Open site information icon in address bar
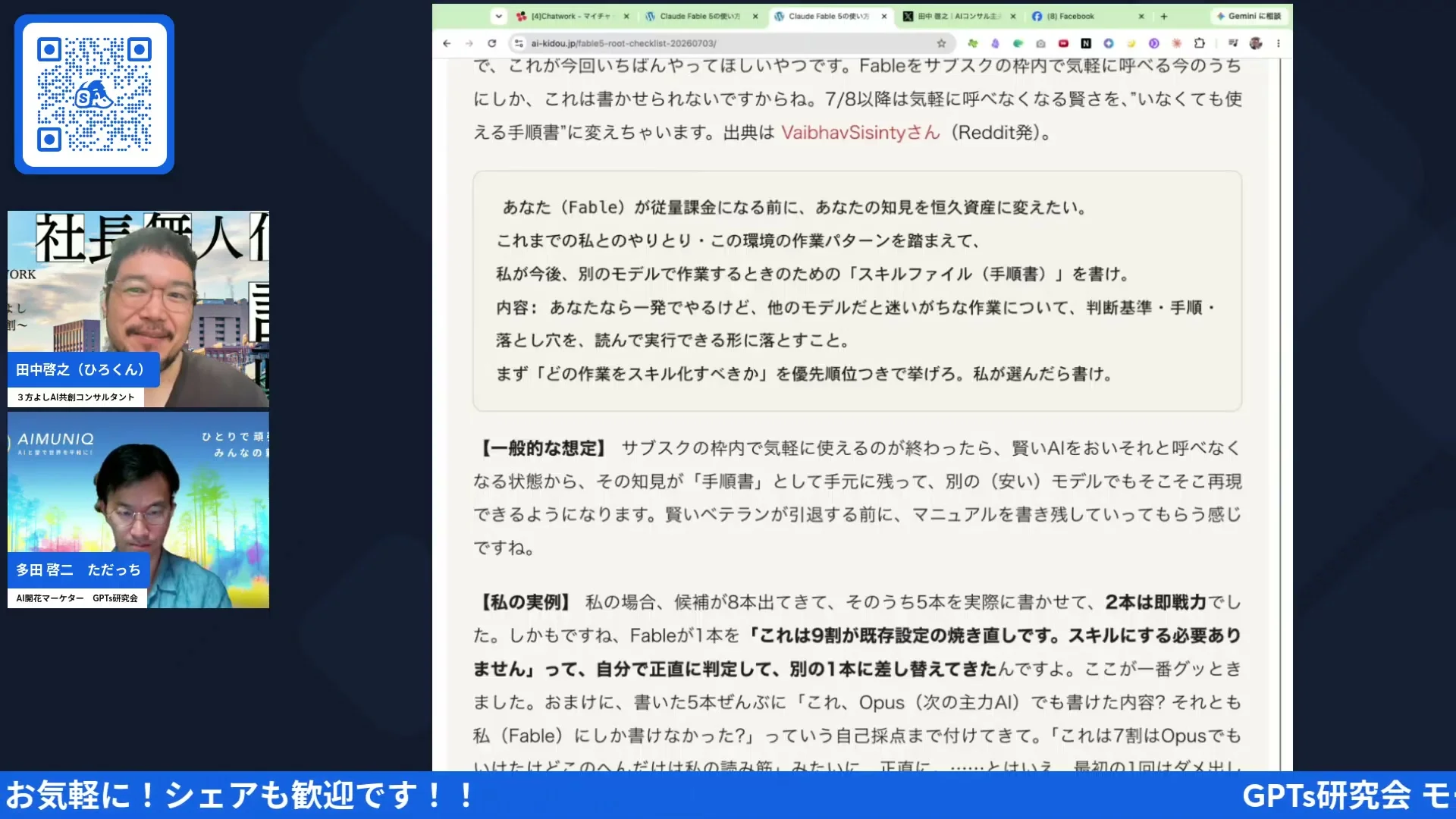This screenshot has height=819, width=1456. tap(519, 43)
